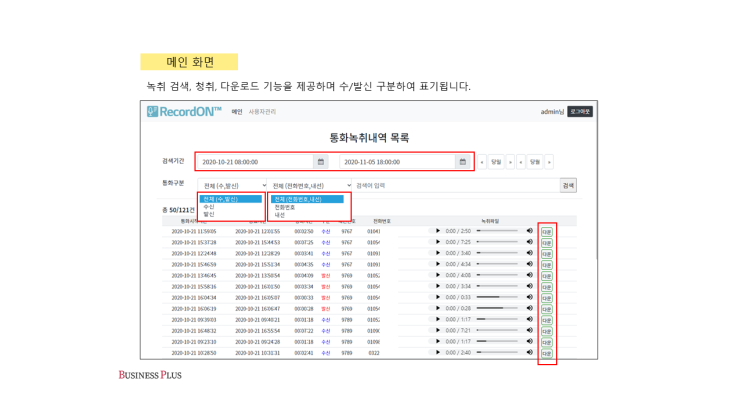Mute the volume on the 0:33 recording
This screenshot has height=418, width=743.
[x=530, y=297]
